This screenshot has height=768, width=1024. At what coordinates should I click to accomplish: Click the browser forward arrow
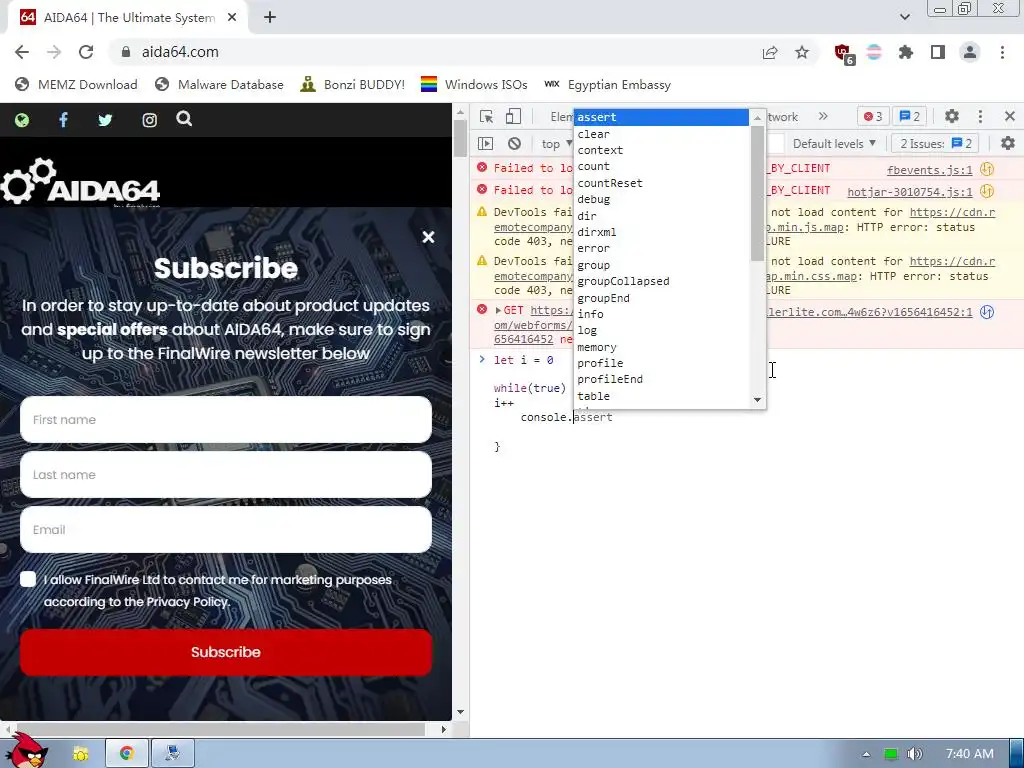(54, 52)
